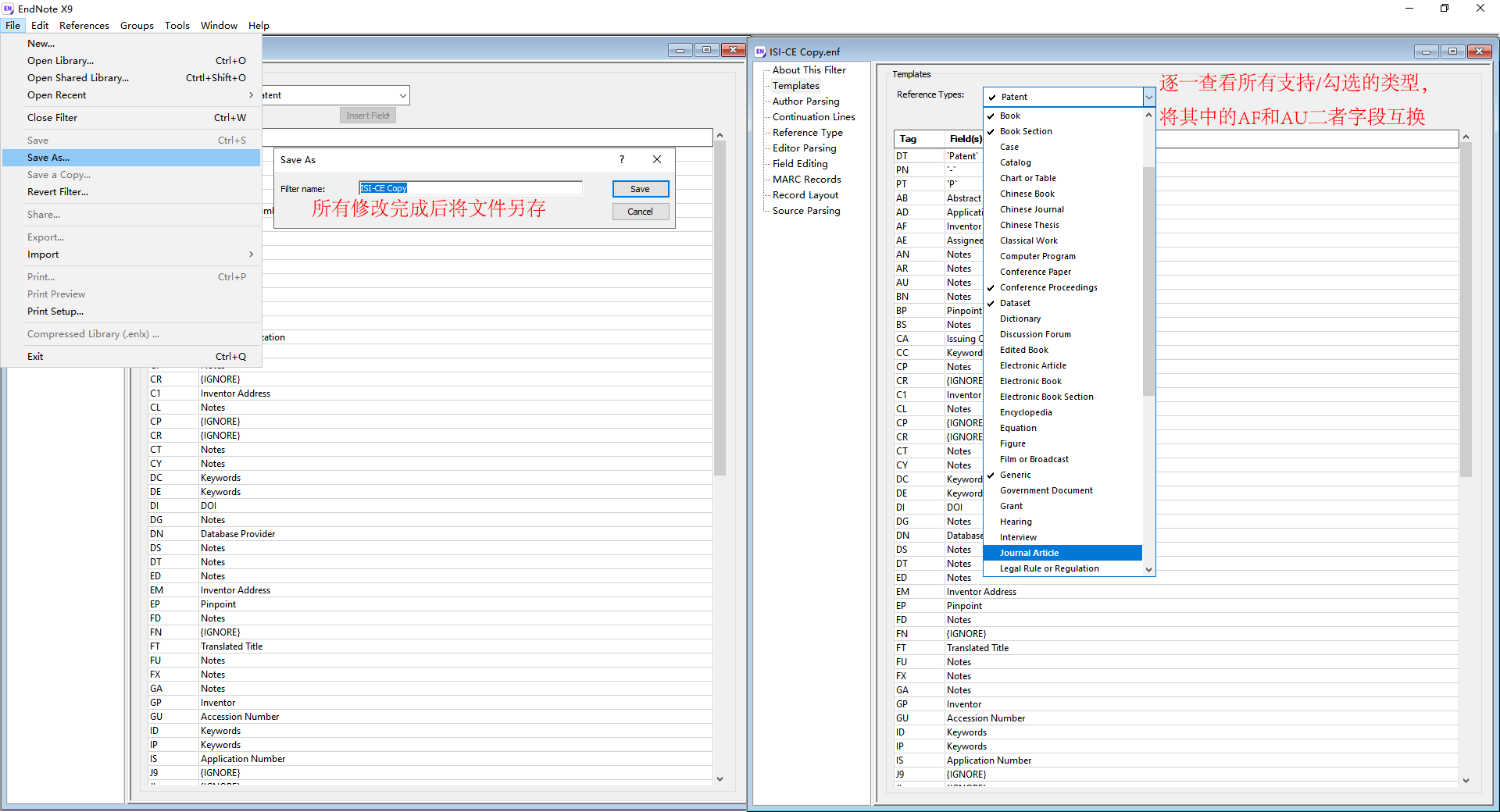1500x812 pixels.
Task: Click the EndNote X9 app icon in title bar
Action: (9, 9)
